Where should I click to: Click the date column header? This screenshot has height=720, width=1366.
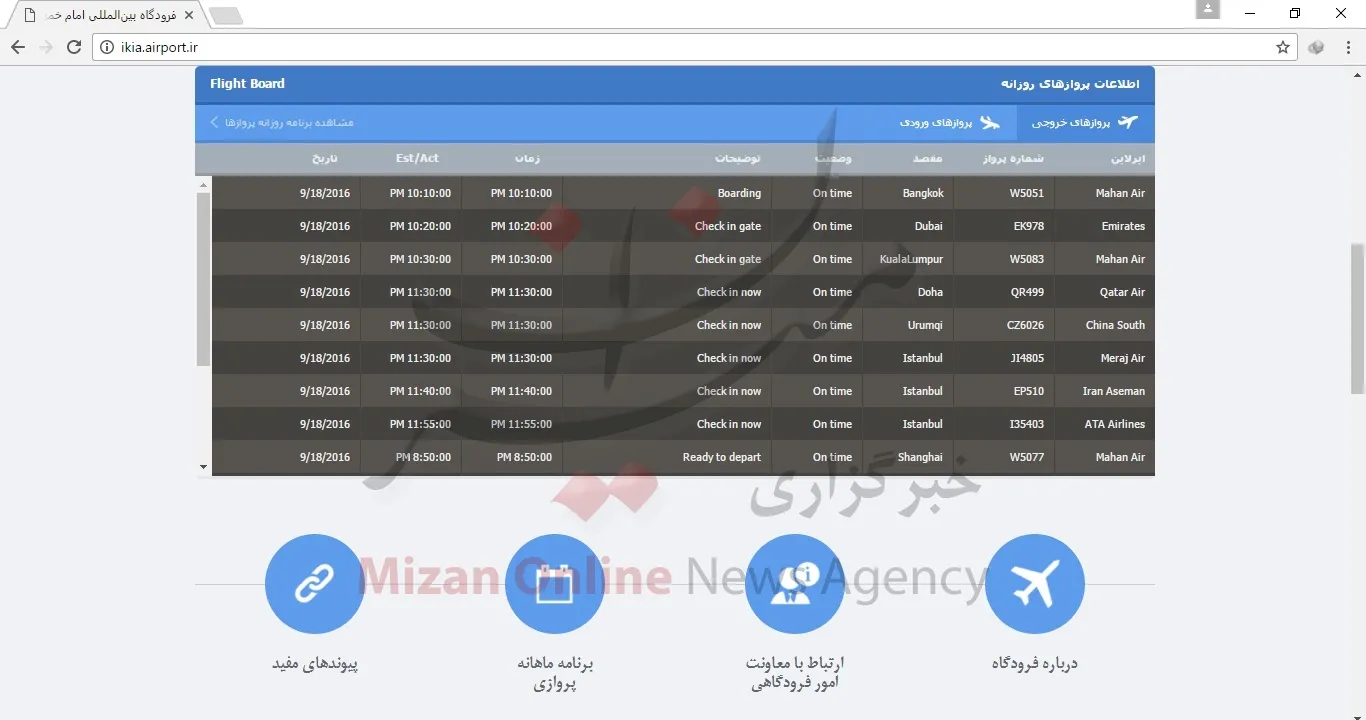326,158
